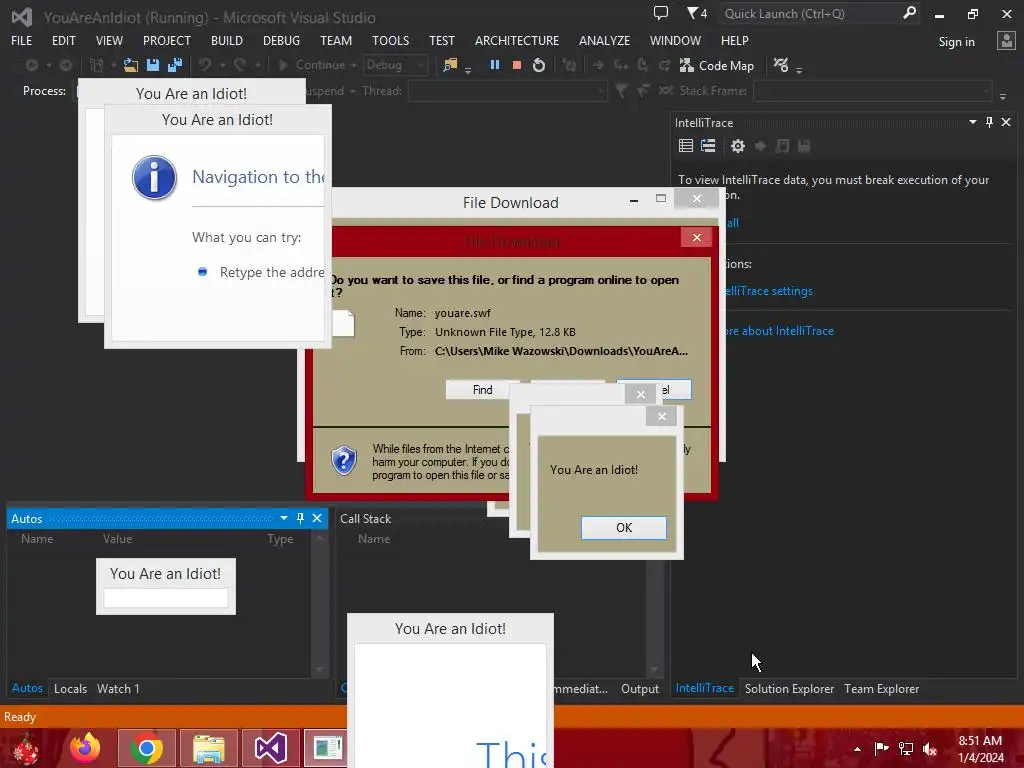Click the text box in small Idiot window
This screenshot has width=1024, height=768.
(166, 598)
